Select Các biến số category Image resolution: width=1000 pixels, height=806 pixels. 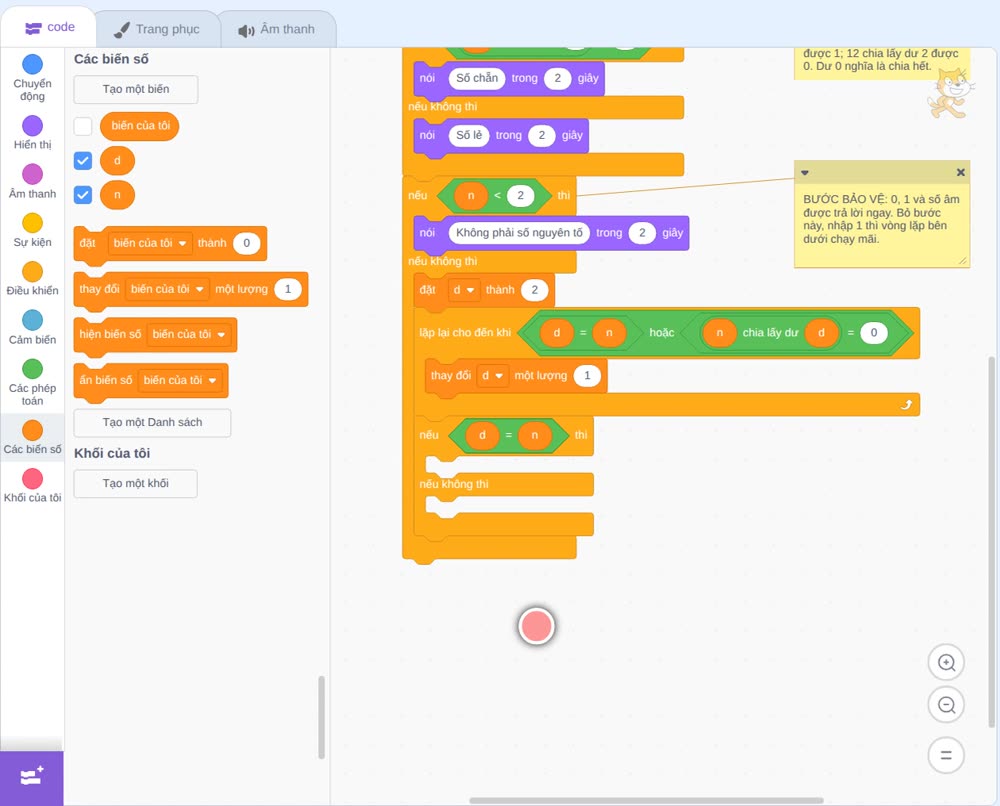click(33, 437)
